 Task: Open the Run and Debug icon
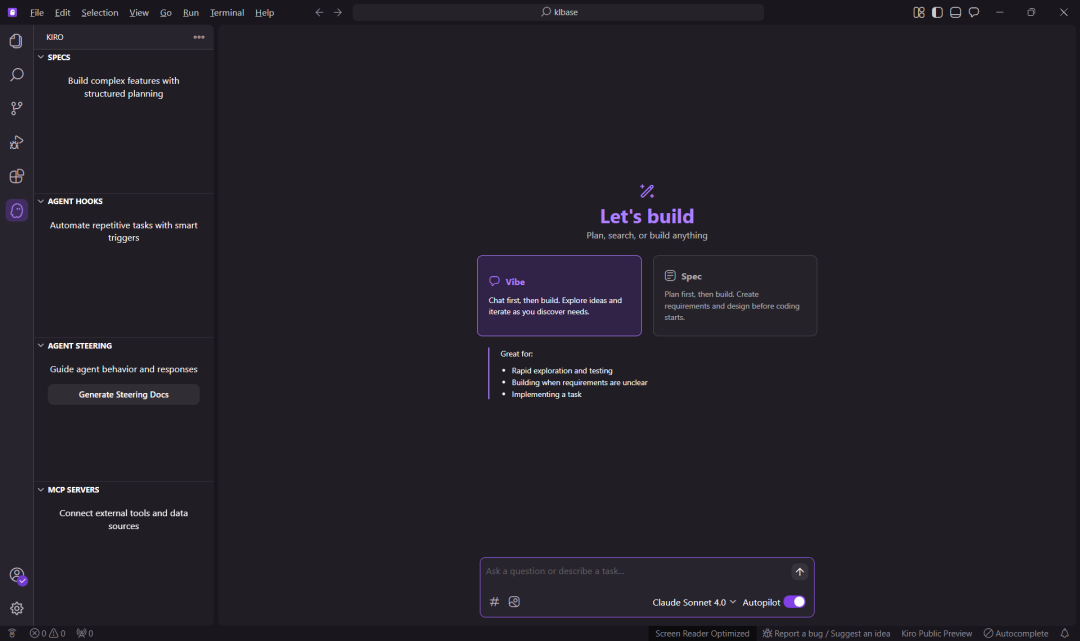coord(16,142)
